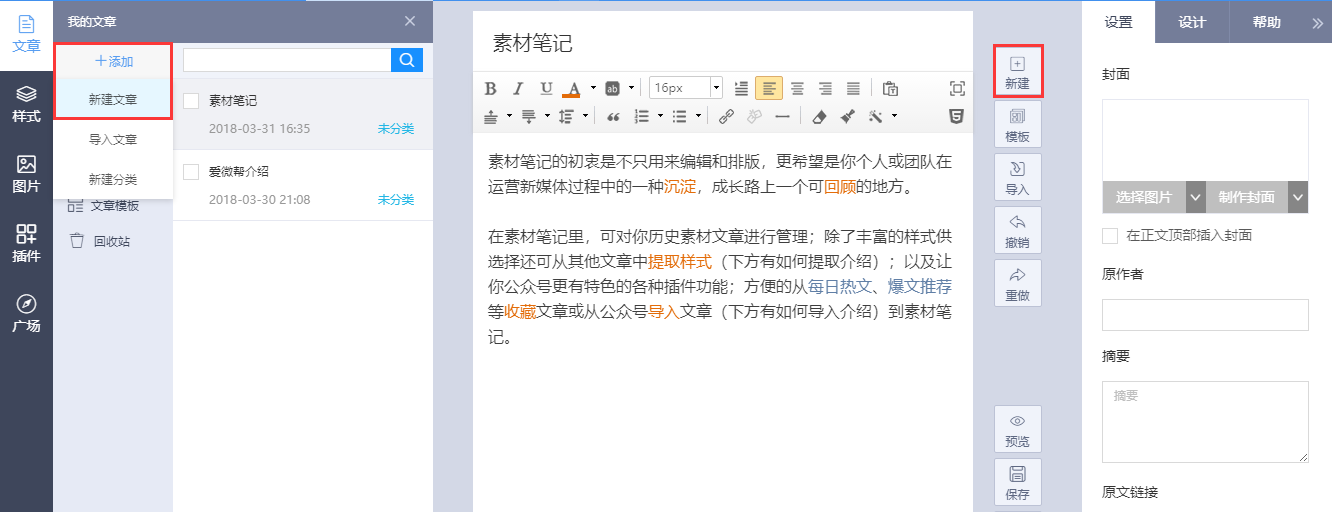
Task: Click the italic formatting icon
Action: click(x=518, y=88)
